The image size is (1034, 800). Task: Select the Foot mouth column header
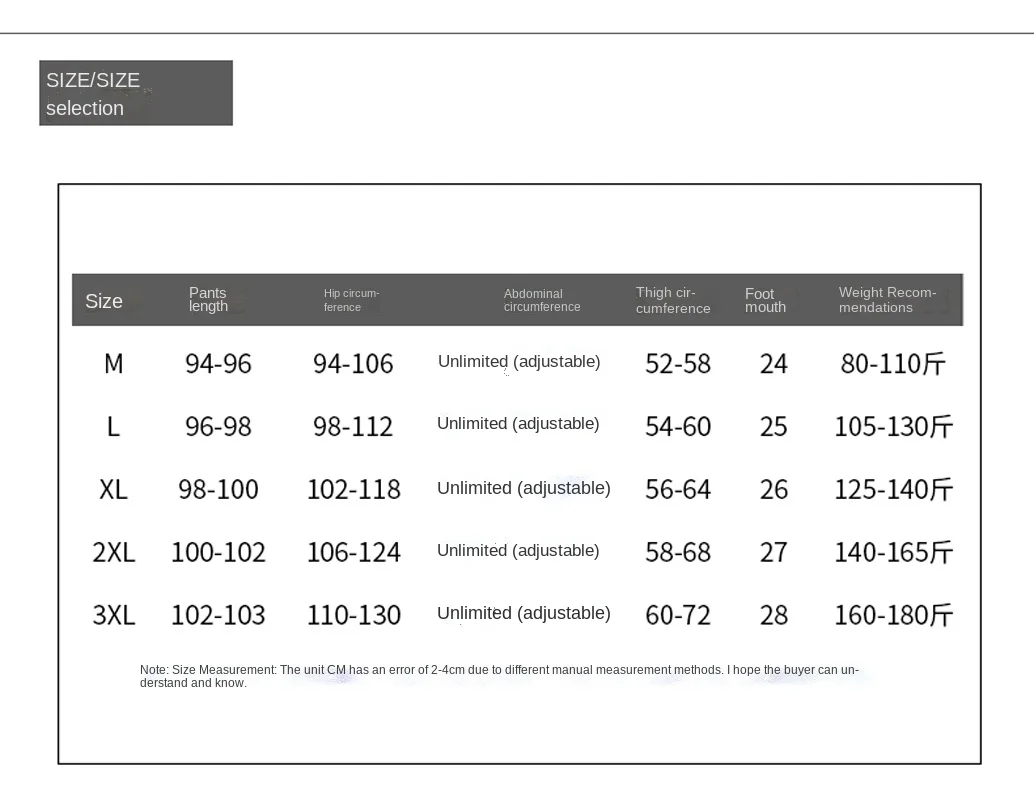765,300
